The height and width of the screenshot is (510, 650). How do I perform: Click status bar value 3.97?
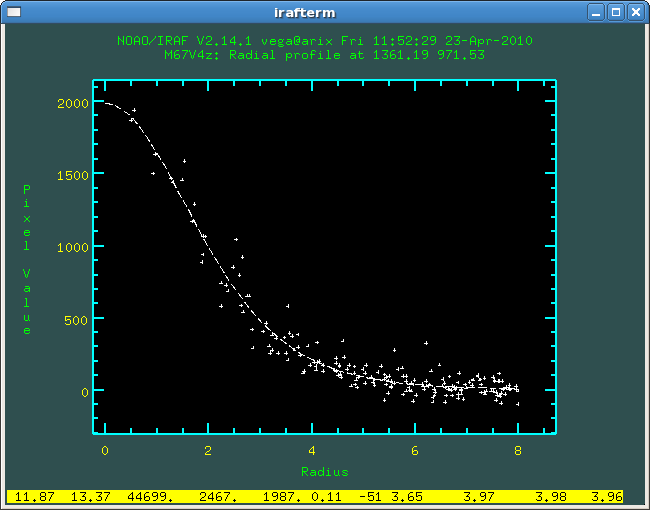[479, 496]
